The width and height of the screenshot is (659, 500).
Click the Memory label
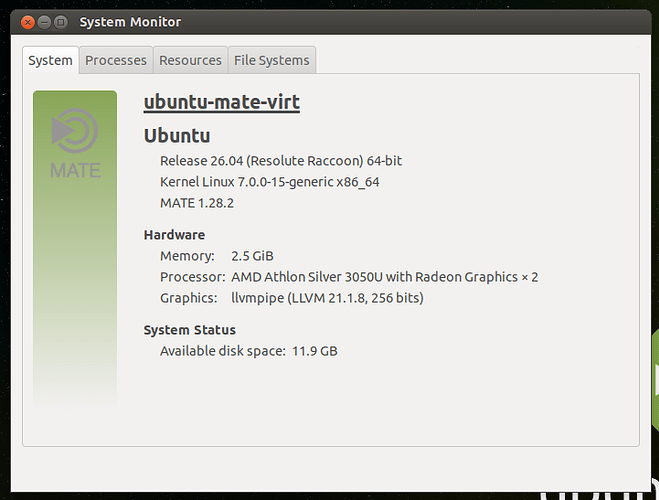187,256
